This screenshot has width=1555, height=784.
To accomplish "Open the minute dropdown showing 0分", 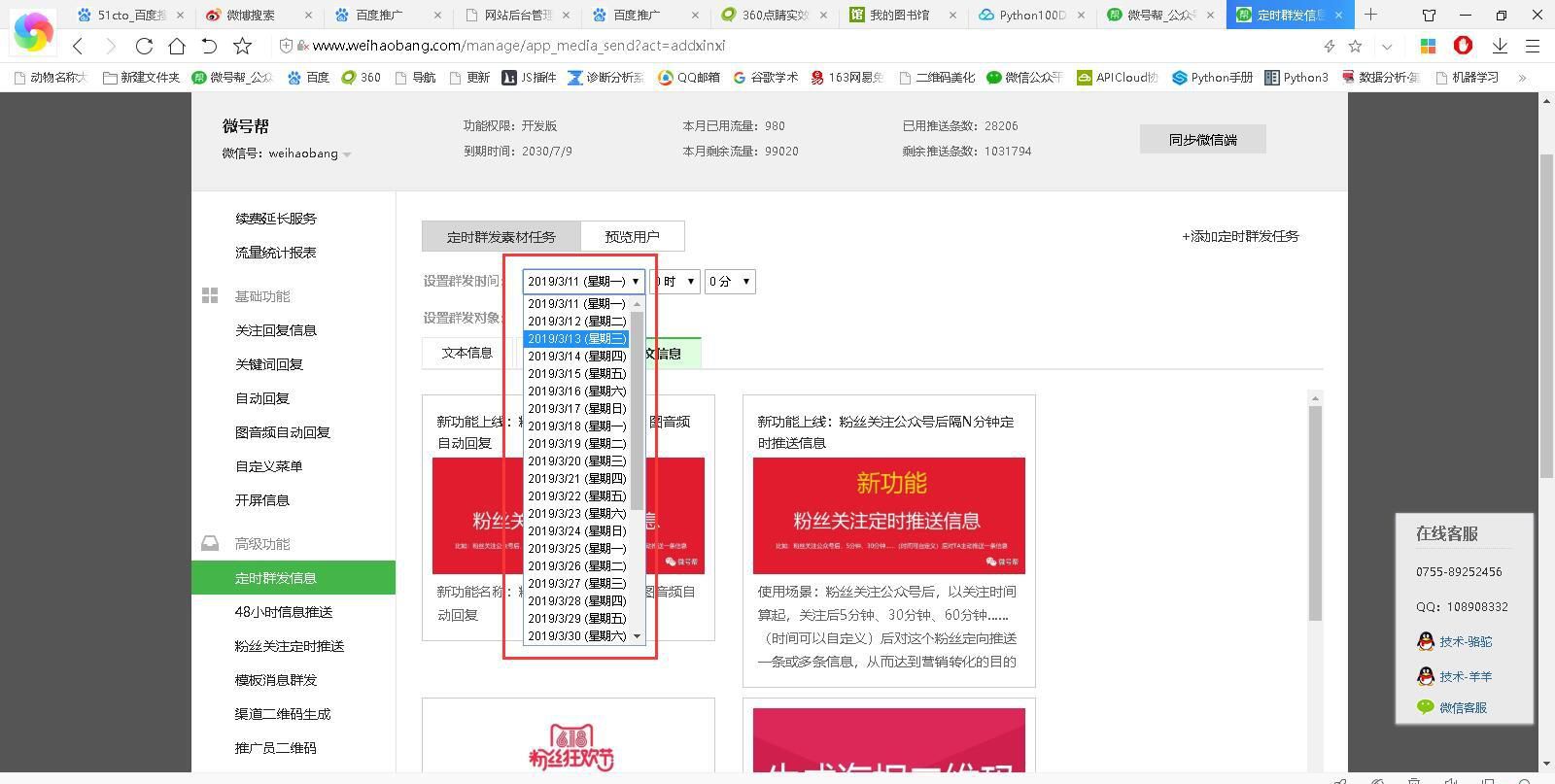I will (730, 282).
